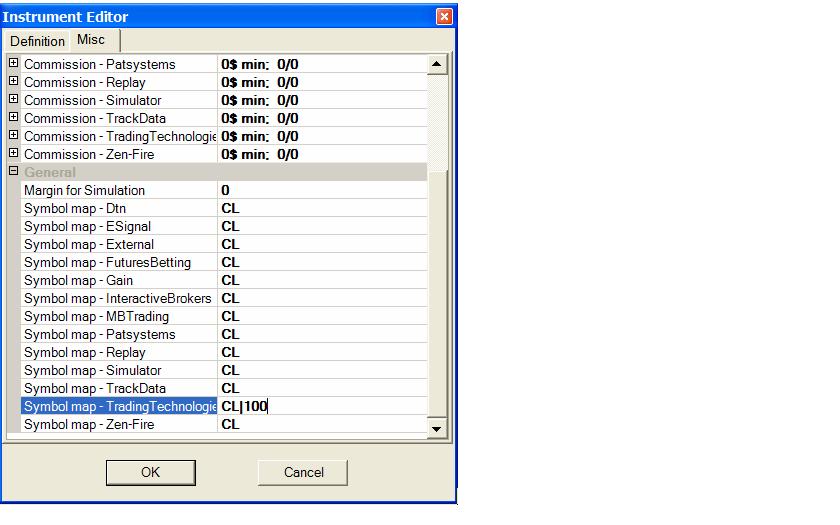The height and width of the screenshot is (525, 840).
Task: Select the Misc tab
Action: [x=91, y=40]
